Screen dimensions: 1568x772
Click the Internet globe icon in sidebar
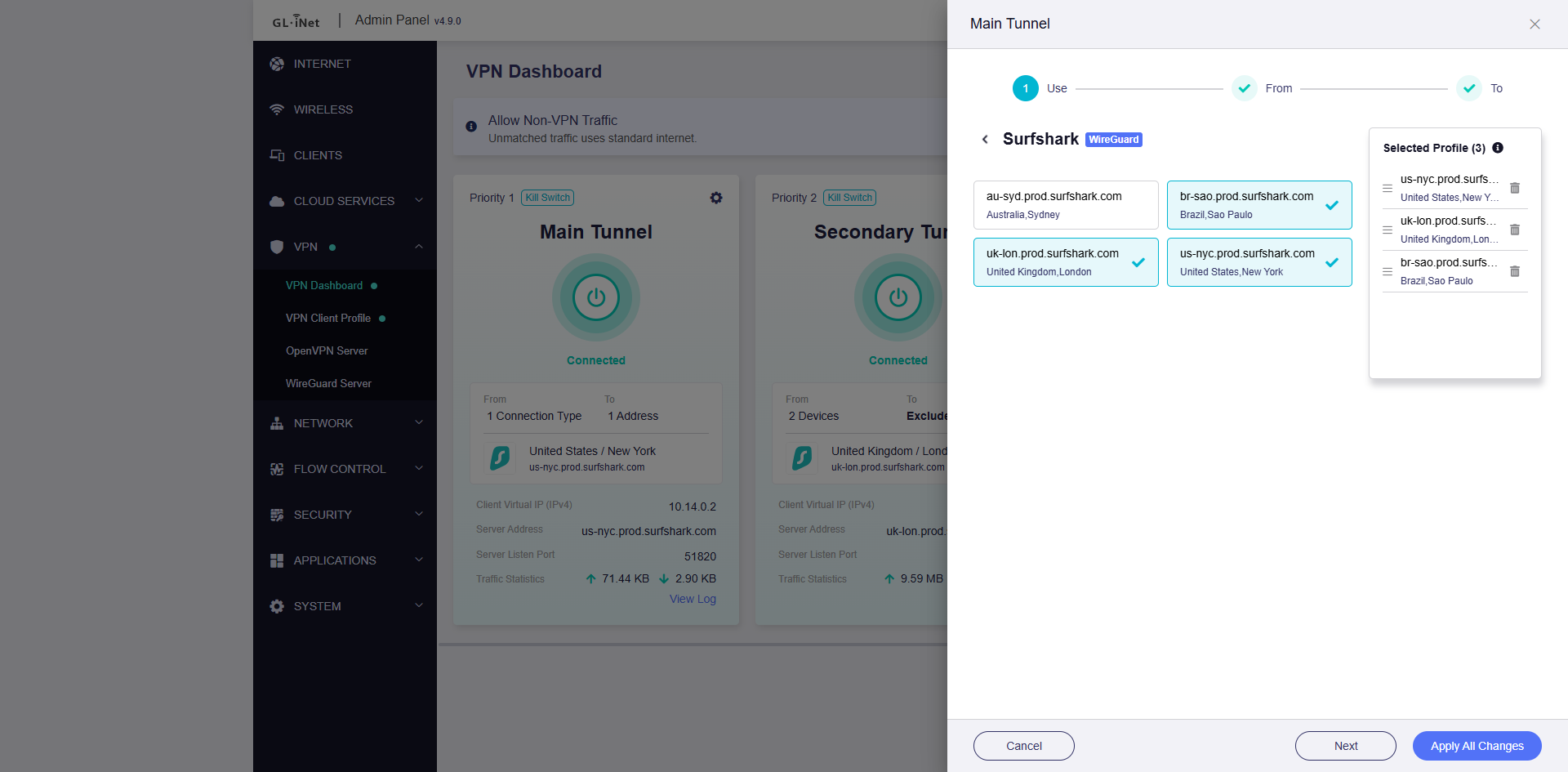pos(277,64)
